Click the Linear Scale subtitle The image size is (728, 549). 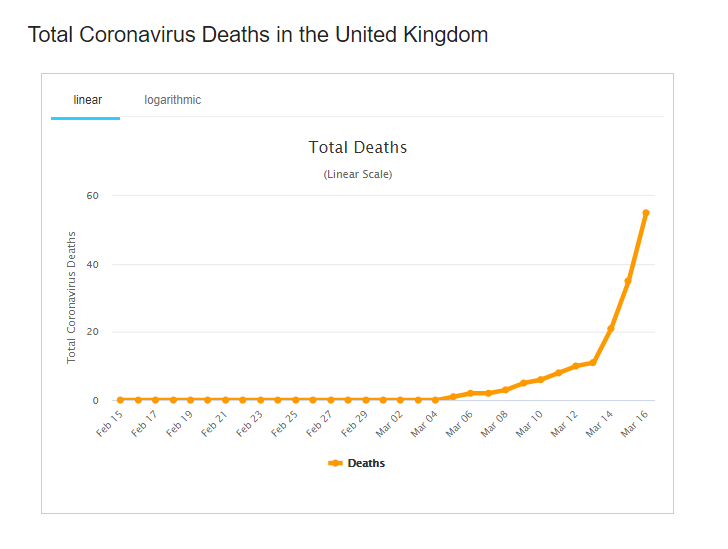click(x=358, y=174)
